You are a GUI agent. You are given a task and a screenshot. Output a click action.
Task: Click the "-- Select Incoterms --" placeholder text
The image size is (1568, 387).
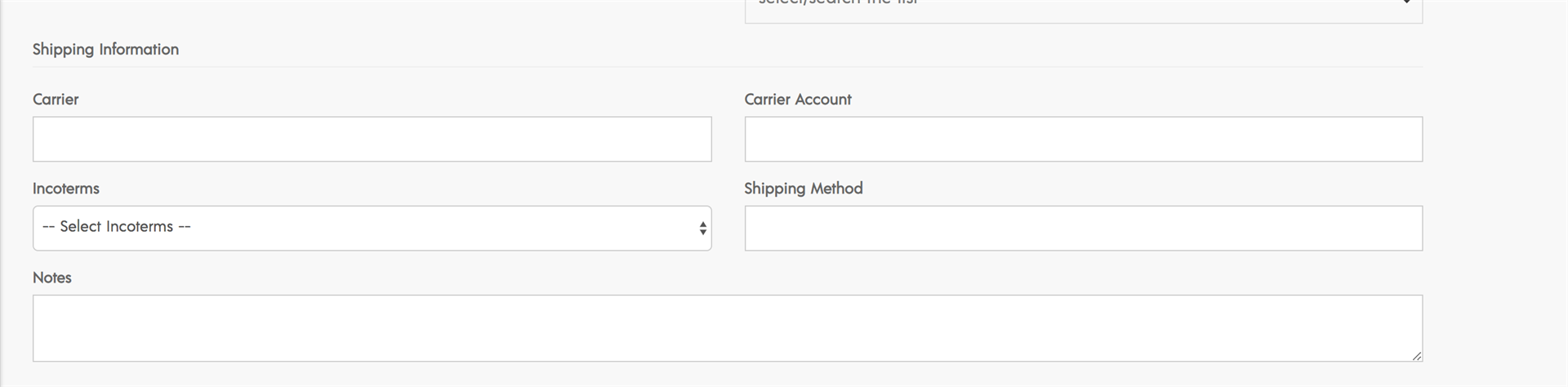116,226
